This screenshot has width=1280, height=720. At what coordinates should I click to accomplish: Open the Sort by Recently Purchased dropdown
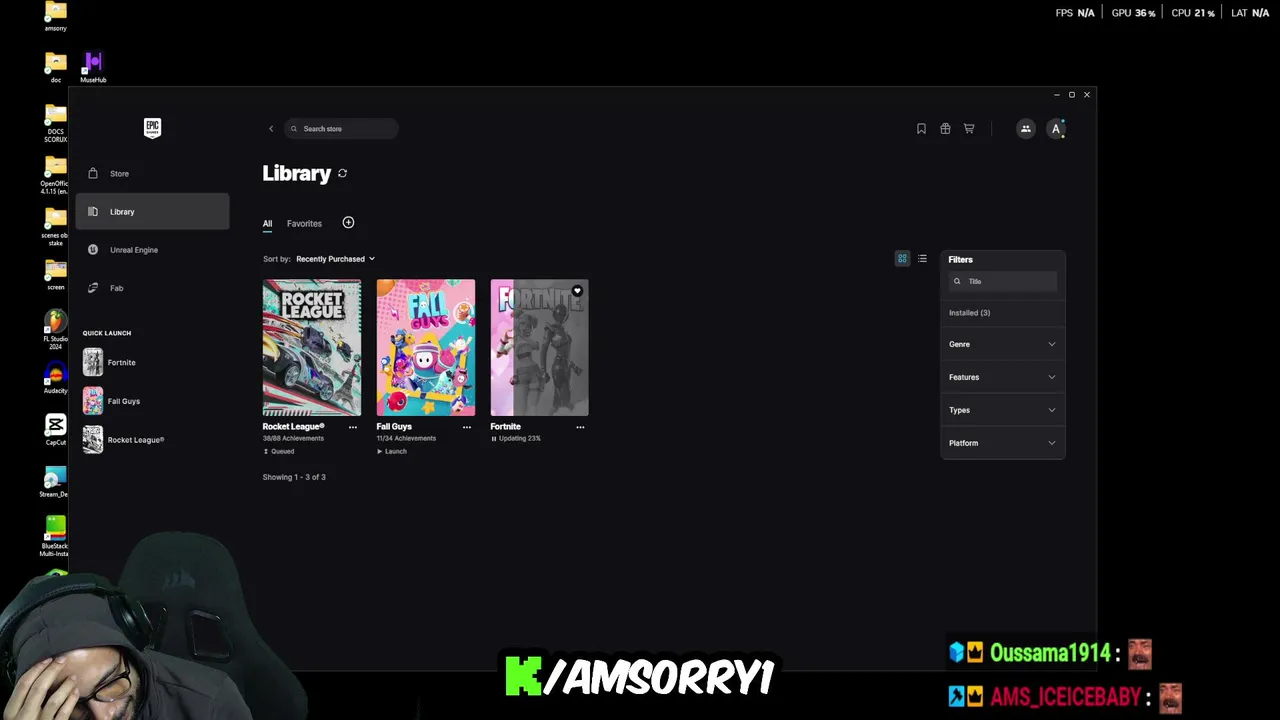[x=335, y=259]
